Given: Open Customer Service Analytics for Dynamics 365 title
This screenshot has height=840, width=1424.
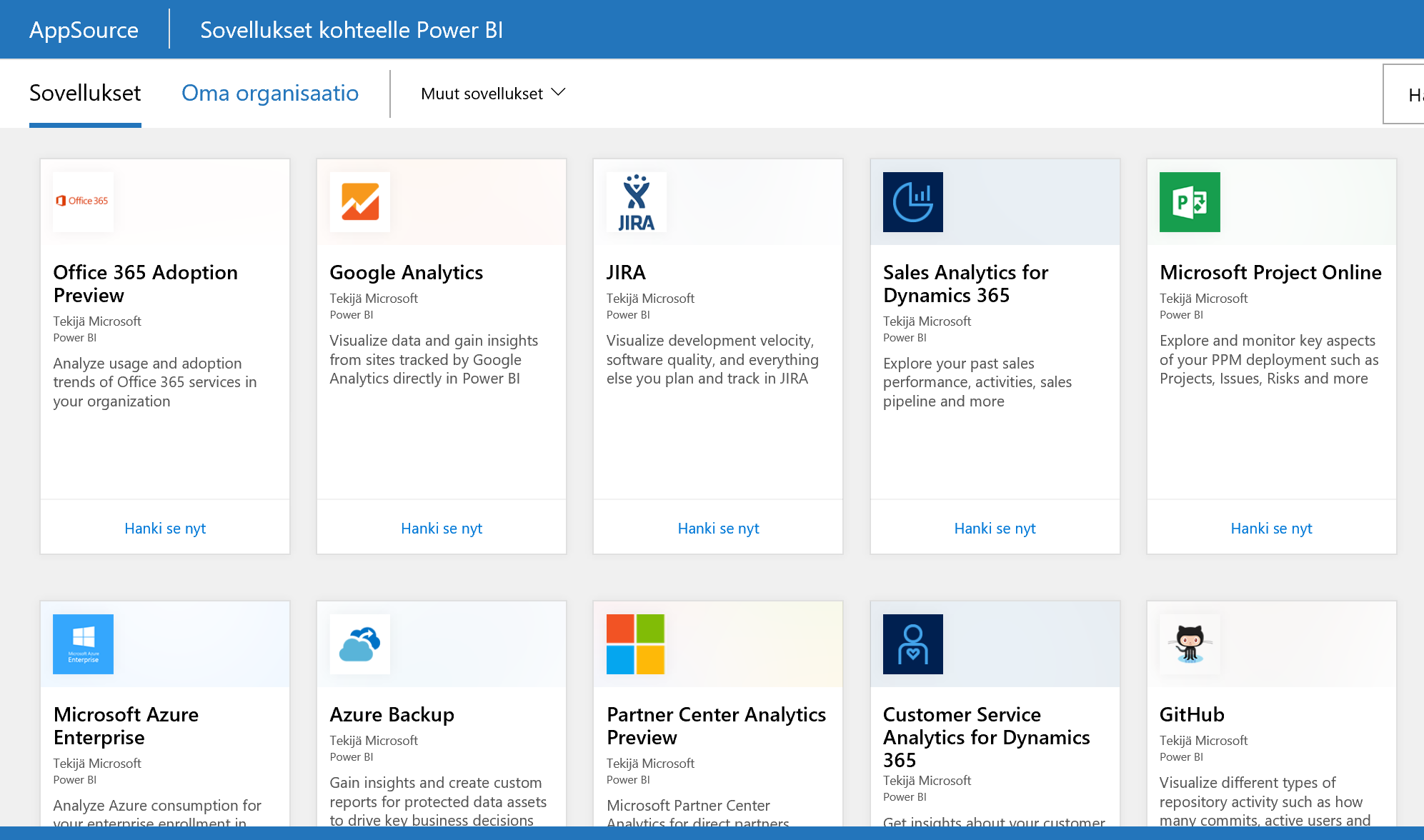Looking at the screenshot, I should (986, 737).
